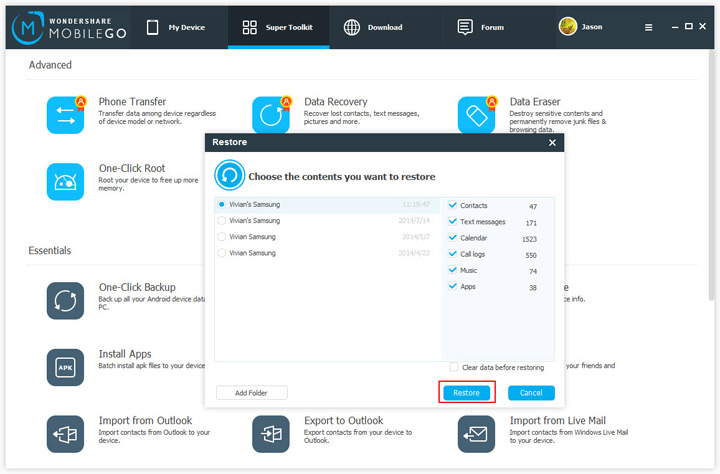This screenshot has height=474, width=720.
Task: Launch the Data Recovery icon
Action: 271,115
